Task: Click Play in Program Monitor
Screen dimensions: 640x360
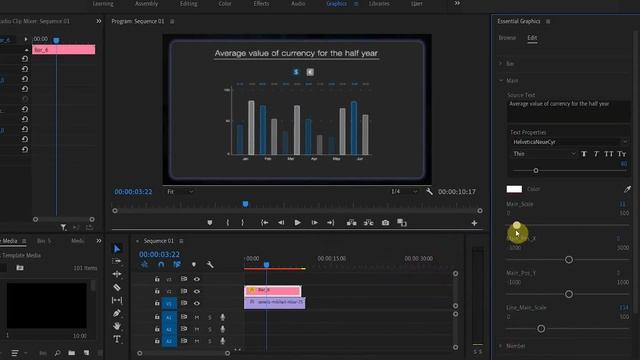Action: tap(298, 222)
